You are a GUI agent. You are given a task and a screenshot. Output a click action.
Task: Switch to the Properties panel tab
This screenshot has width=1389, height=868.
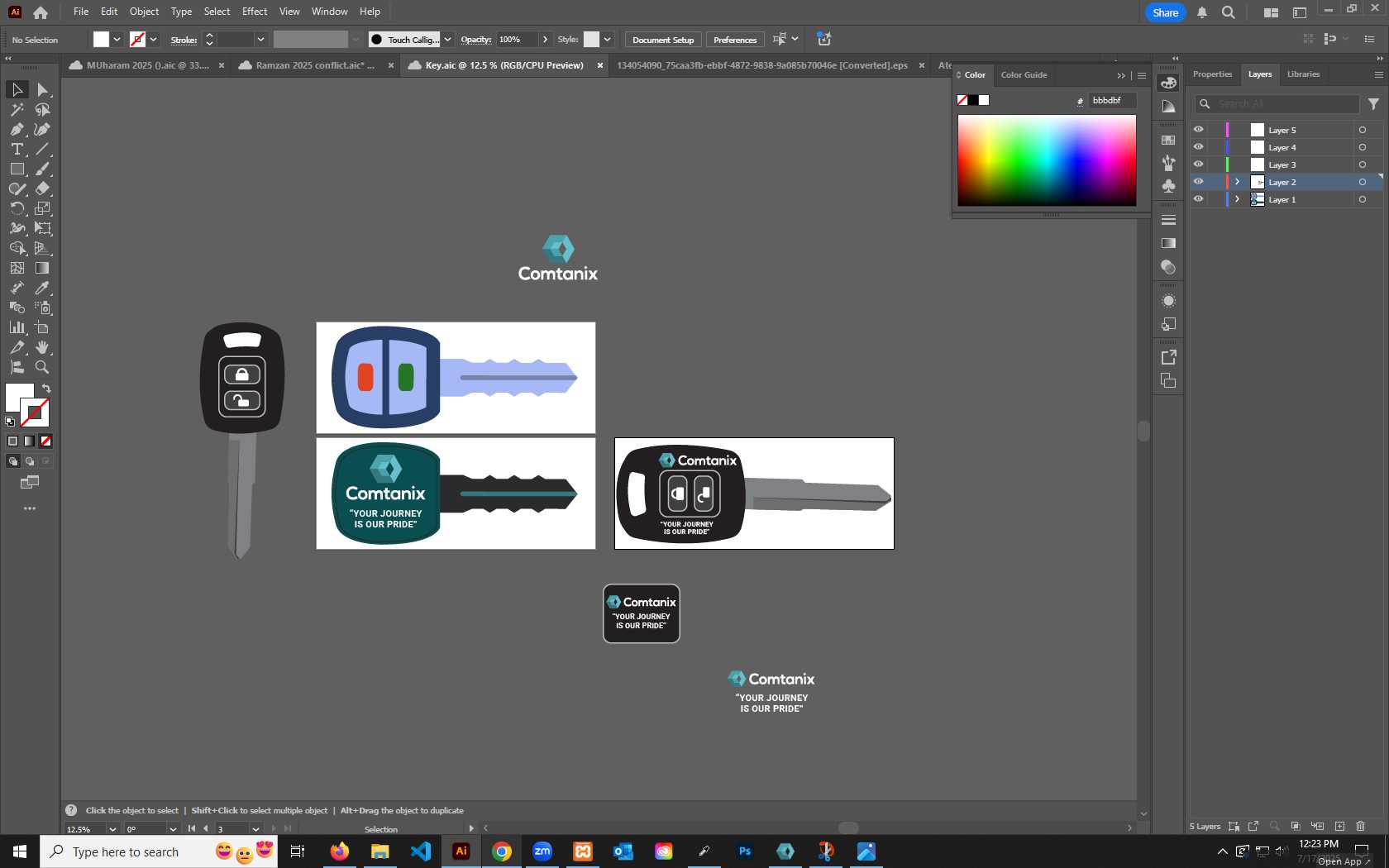coord(1212,74)
